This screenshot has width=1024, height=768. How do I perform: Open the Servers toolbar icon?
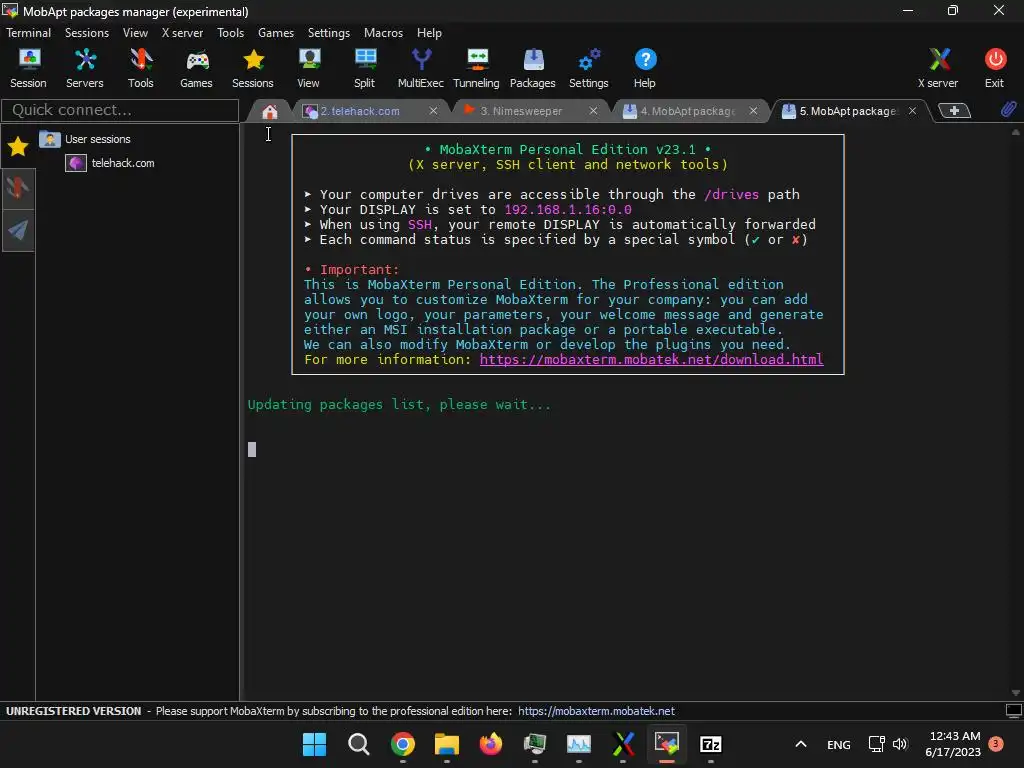(85, 68)
